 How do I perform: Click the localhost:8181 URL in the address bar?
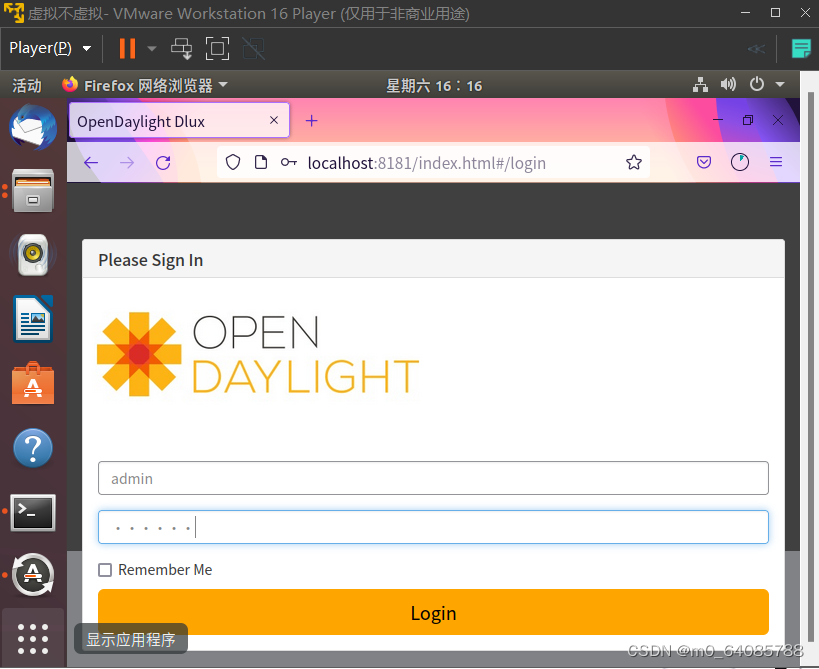click(x=427, y=163)
